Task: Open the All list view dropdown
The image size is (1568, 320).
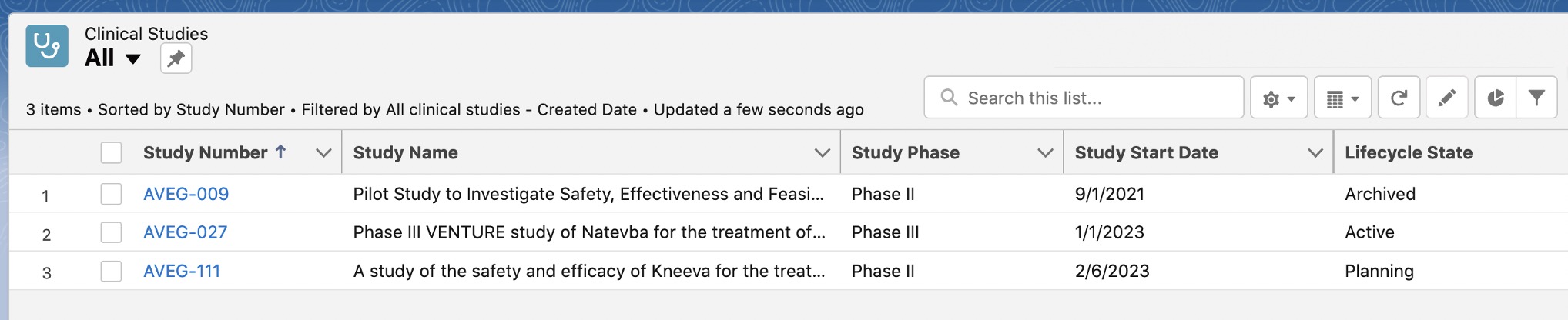Action: tap(132, 59)
